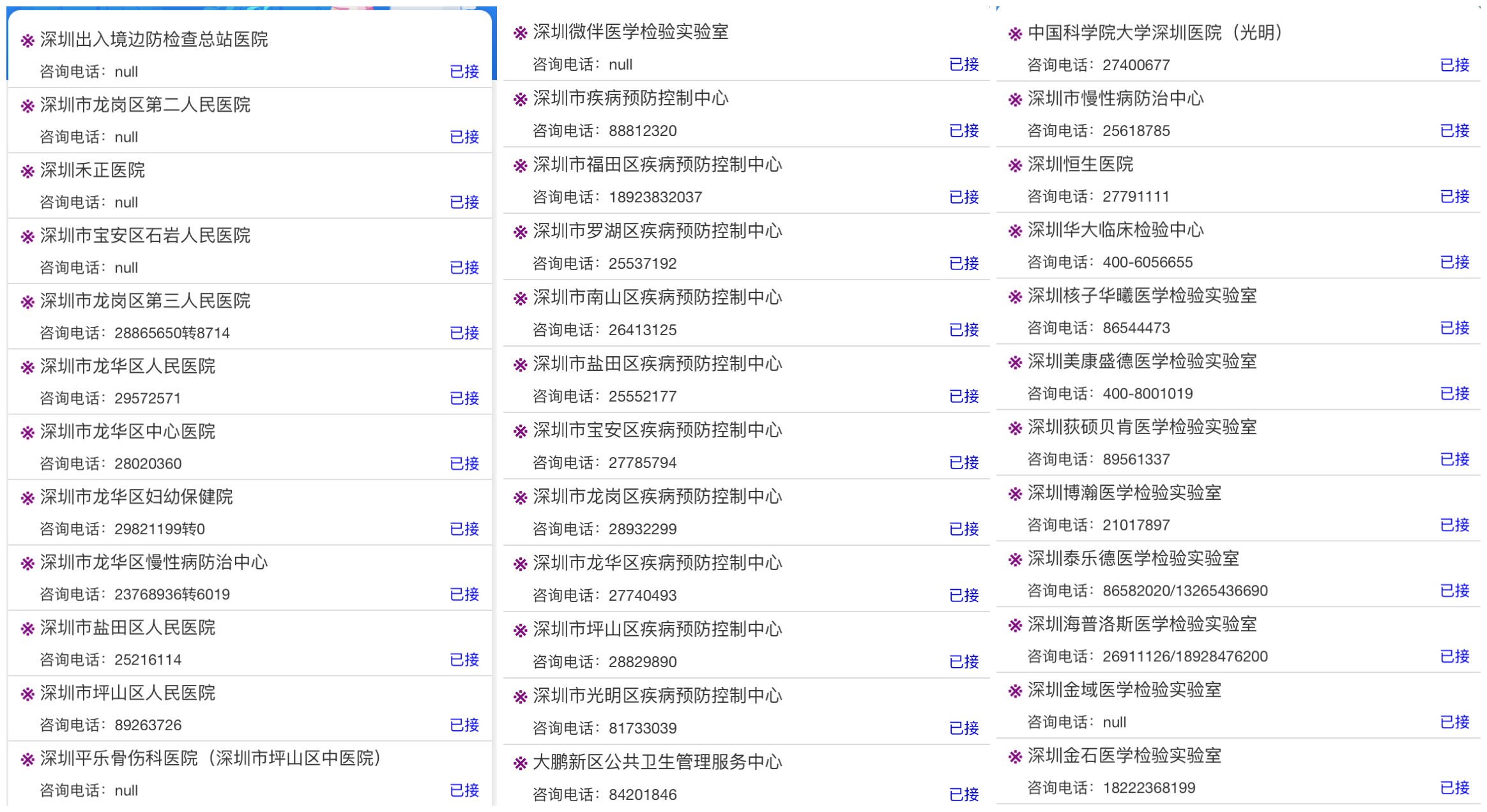Click 已接 link for 深圳市龙华区中心医院

tap(464, 463)
